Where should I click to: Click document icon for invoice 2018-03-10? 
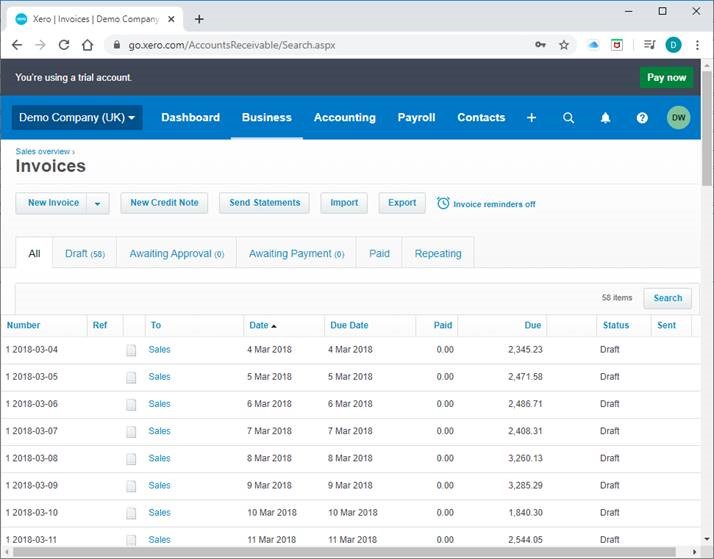pos(131,513)
